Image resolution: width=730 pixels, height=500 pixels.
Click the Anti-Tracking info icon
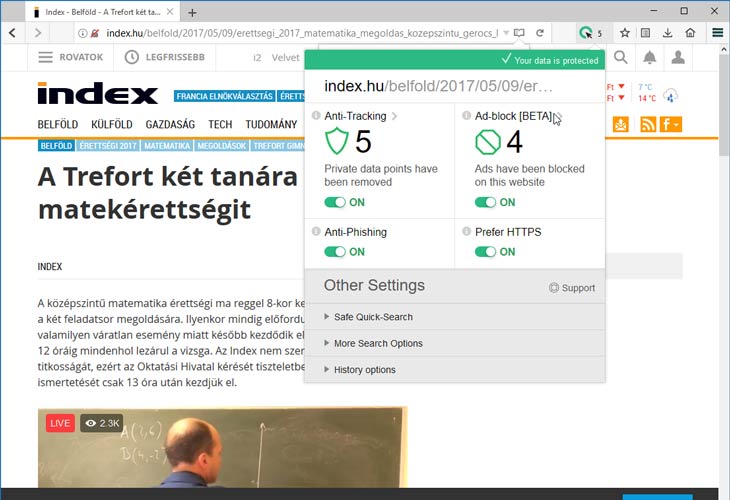pos(316,115)
